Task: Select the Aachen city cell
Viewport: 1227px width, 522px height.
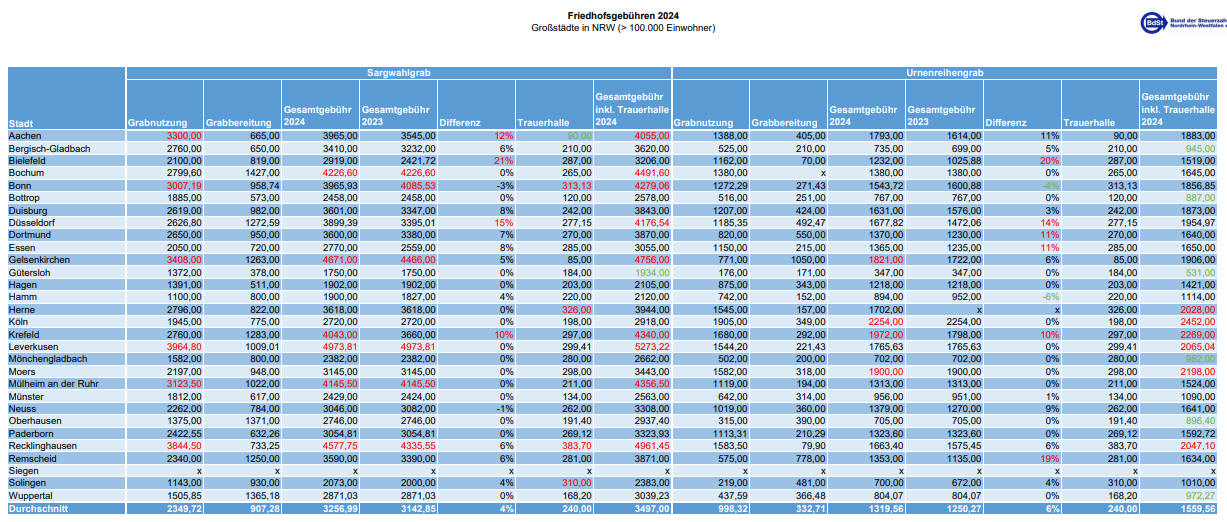Action: click(x=26, y=135)
